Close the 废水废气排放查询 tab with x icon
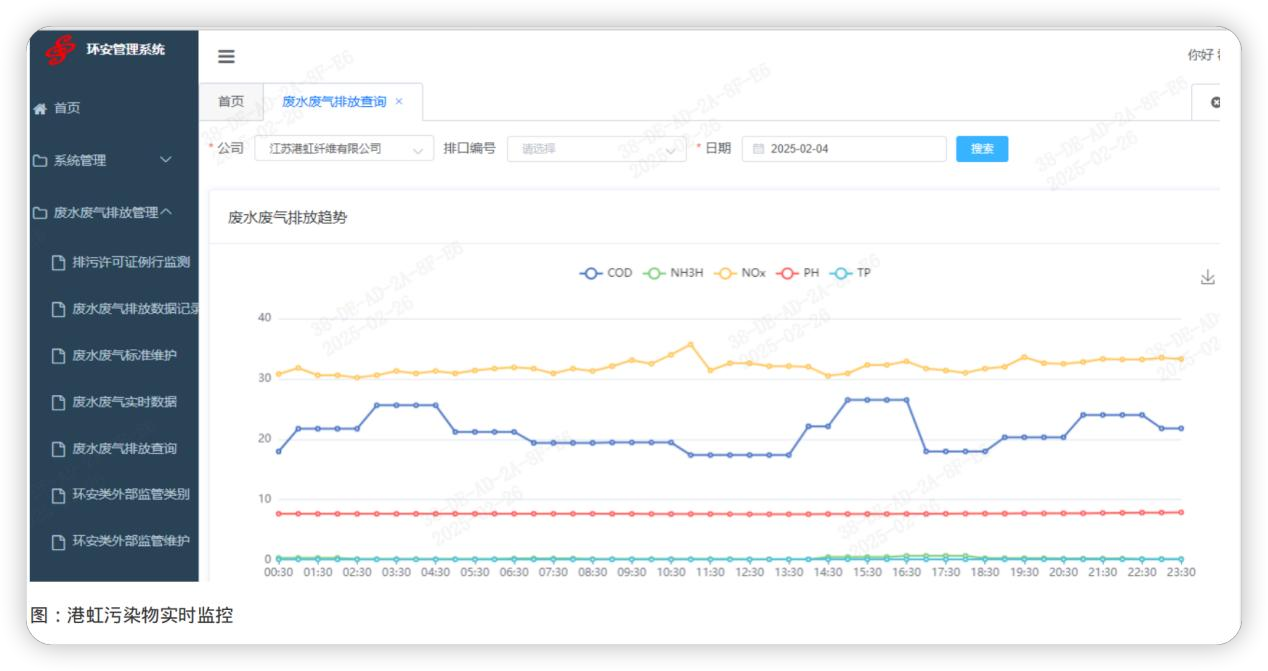Screen dimensions: 1268x671 [399, 101]
